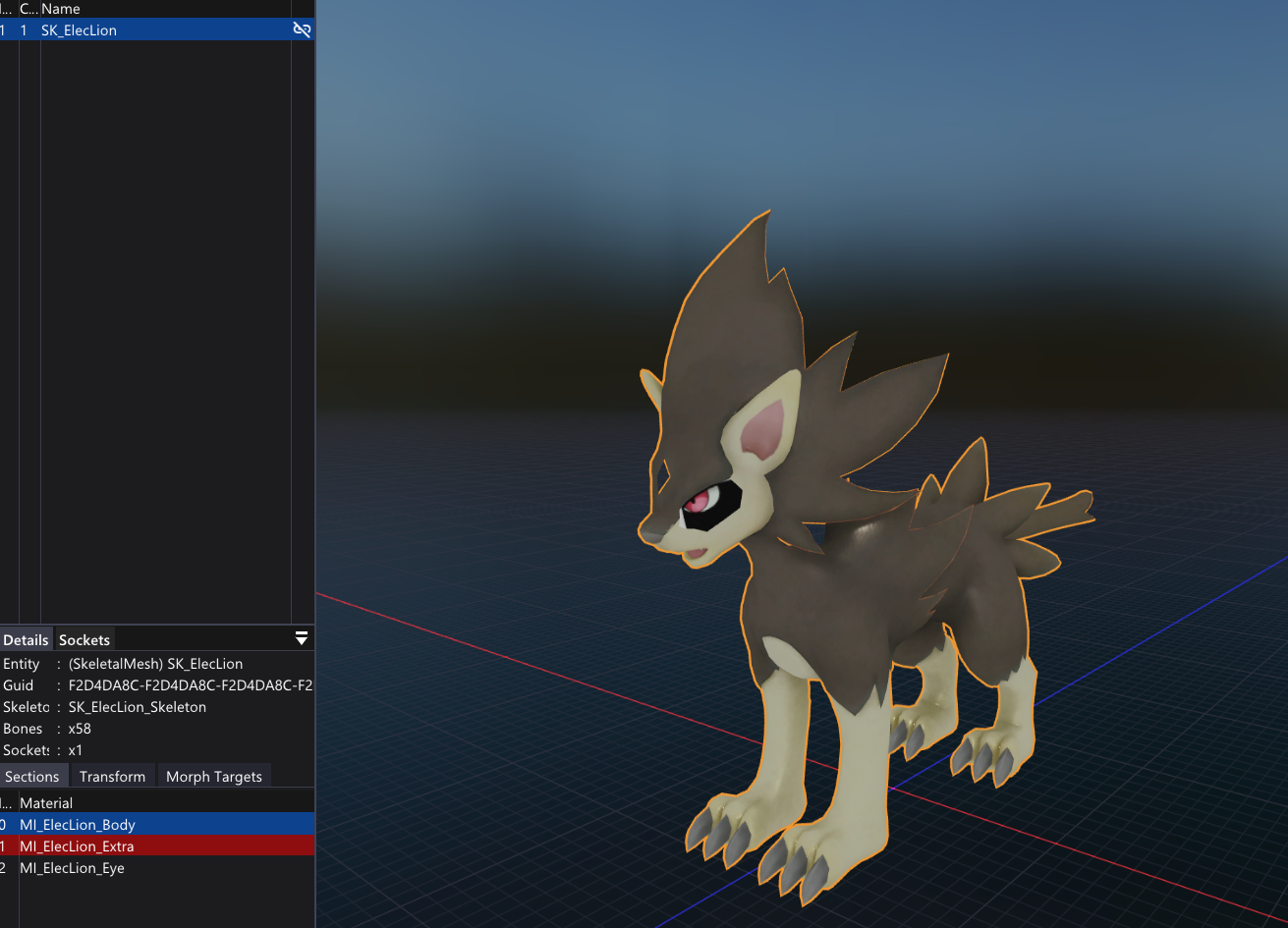Select the Details tab
Screen dimensions: 1288x928
26,640
